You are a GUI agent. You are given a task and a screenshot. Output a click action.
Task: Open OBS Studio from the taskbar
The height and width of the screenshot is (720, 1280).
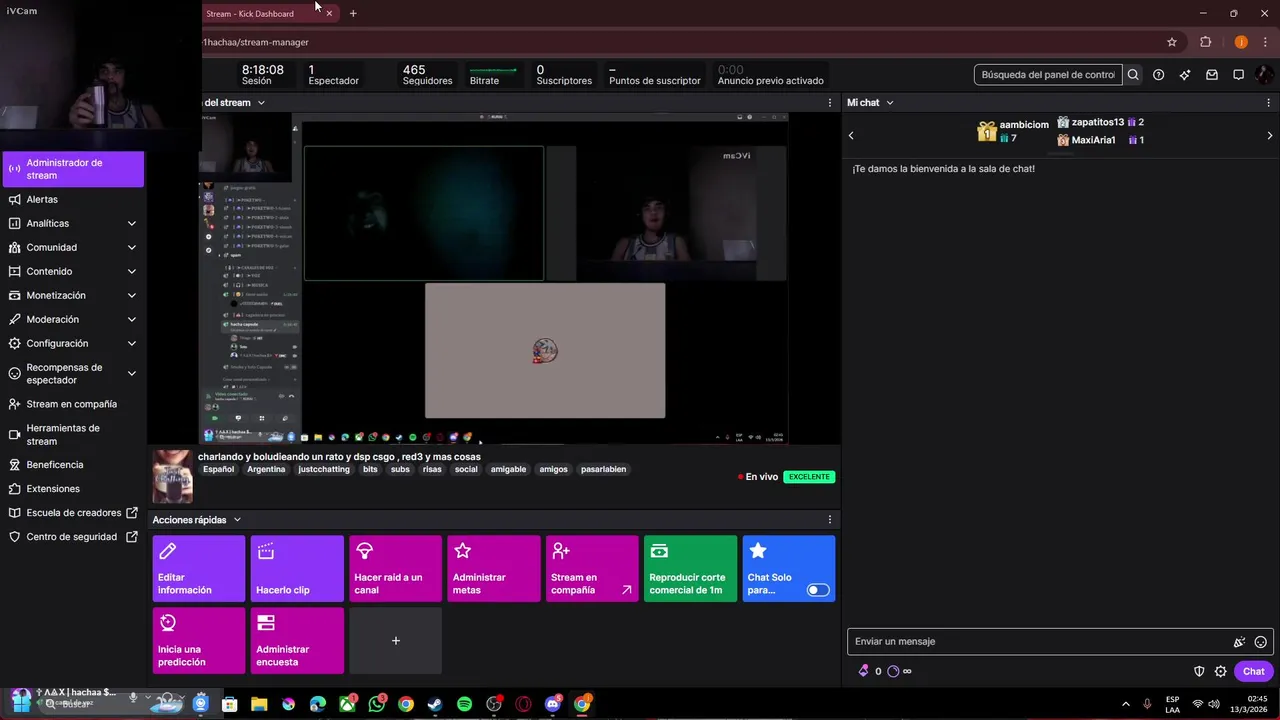point(493,704)
